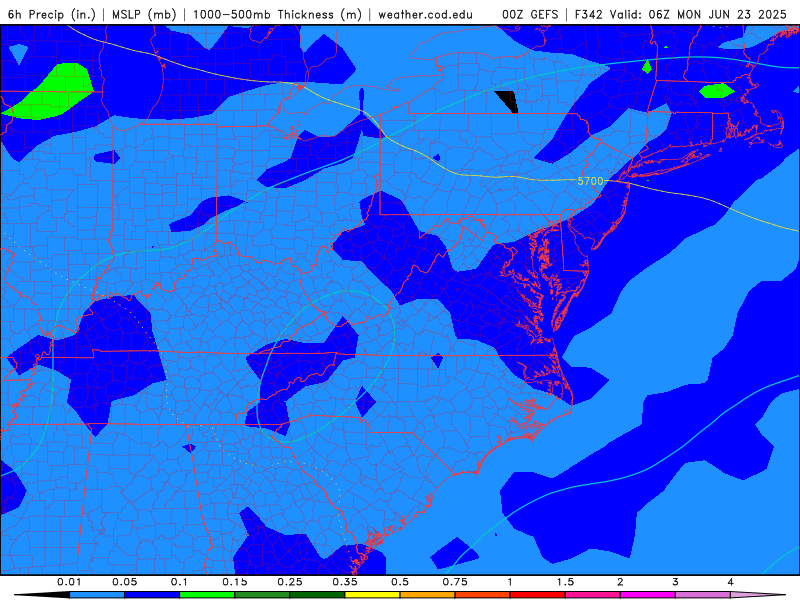Click the '0.01' legend tick label
This screenshot has height=600, width=800.
click(x=69, y=582)
